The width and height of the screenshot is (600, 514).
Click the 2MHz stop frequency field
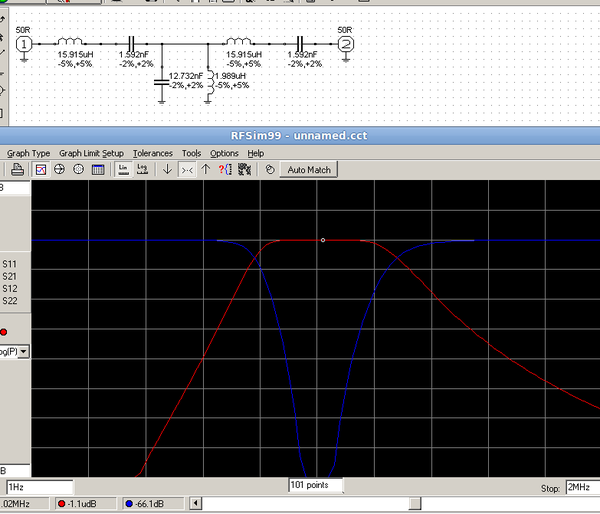(x=581, y=487)
